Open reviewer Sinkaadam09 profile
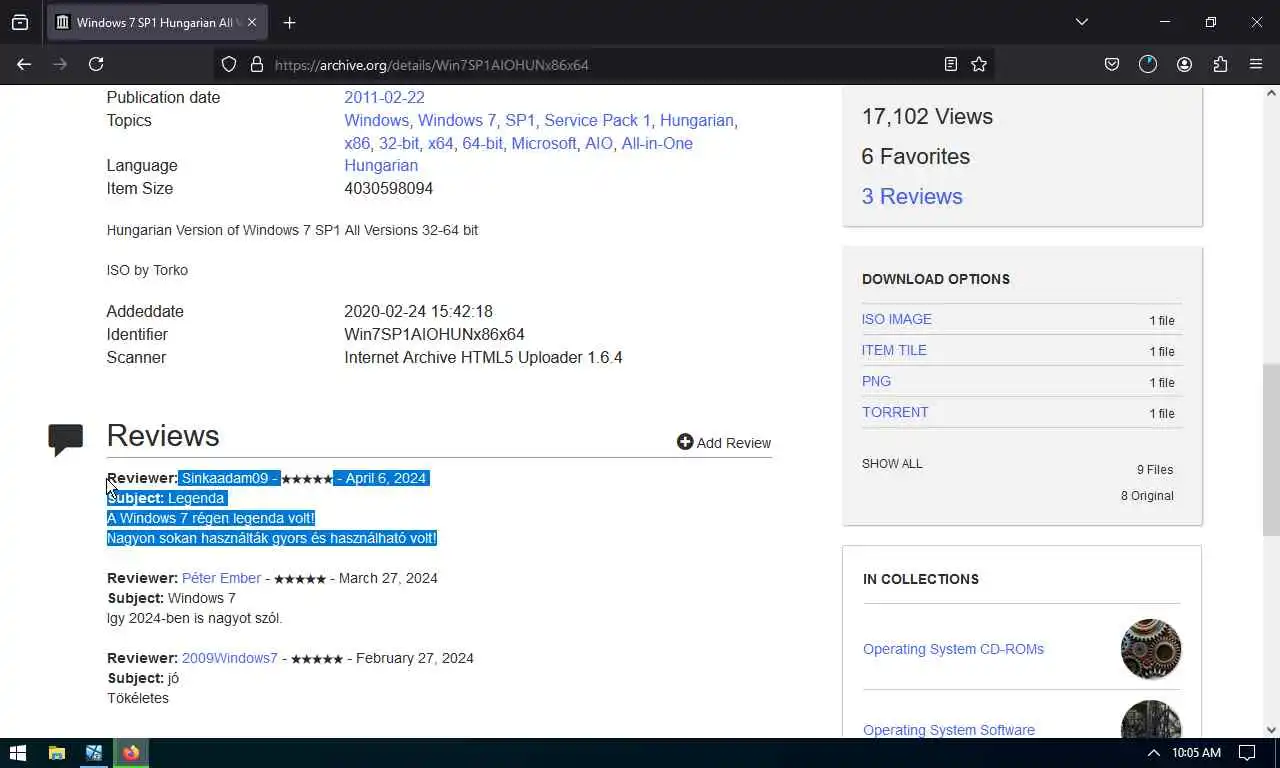Screen dimensions: 1280x768 (x=225, y=478)
